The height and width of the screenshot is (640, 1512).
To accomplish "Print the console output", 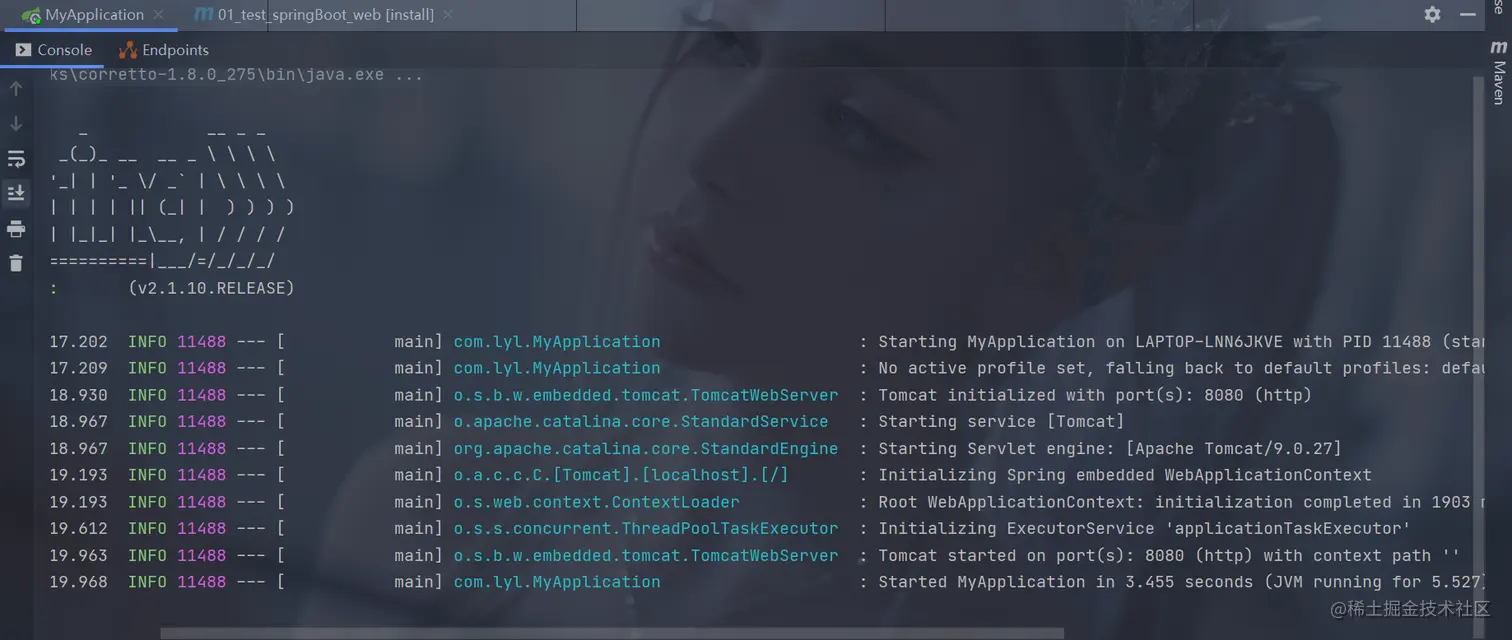I will pyautogui.click(x=16, y=229).
